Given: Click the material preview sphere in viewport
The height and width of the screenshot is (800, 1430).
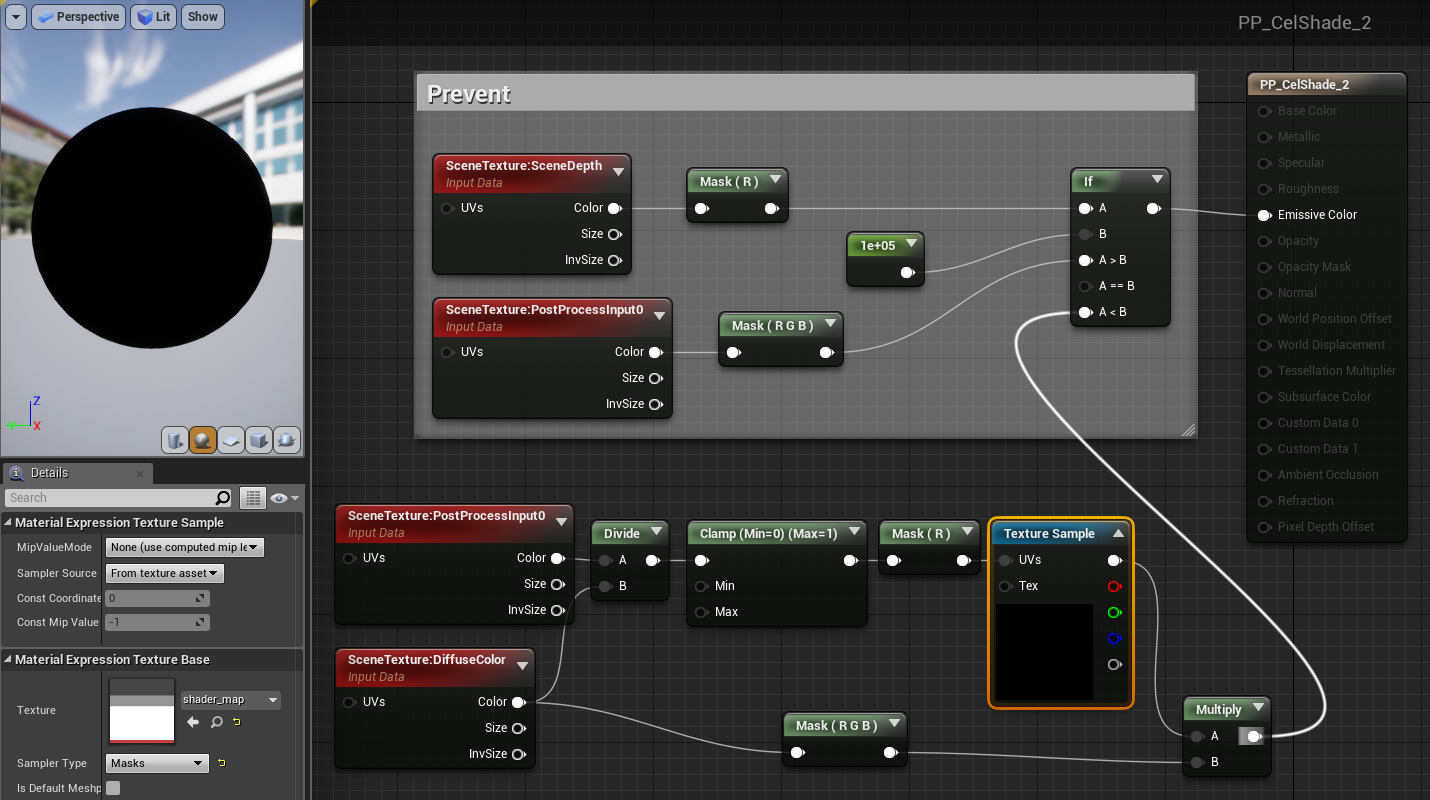Looking at the screenshot, I should (152, 227).
